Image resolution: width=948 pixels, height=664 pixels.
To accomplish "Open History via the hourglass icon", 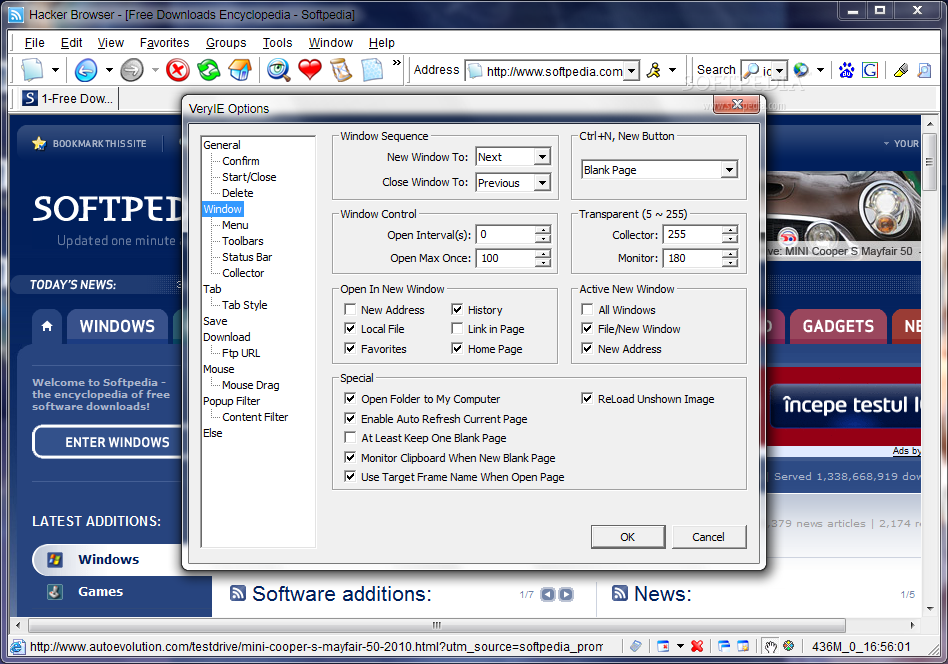I will click(341, 70).
